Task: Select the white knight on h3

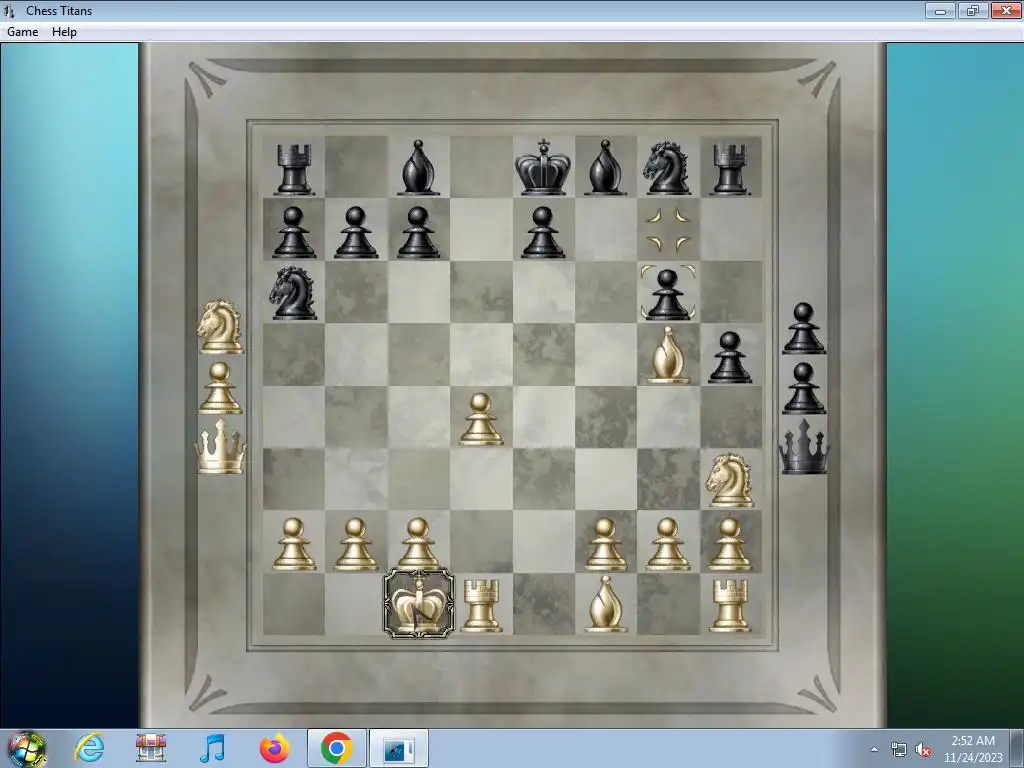Action: (x=729, y=480)
